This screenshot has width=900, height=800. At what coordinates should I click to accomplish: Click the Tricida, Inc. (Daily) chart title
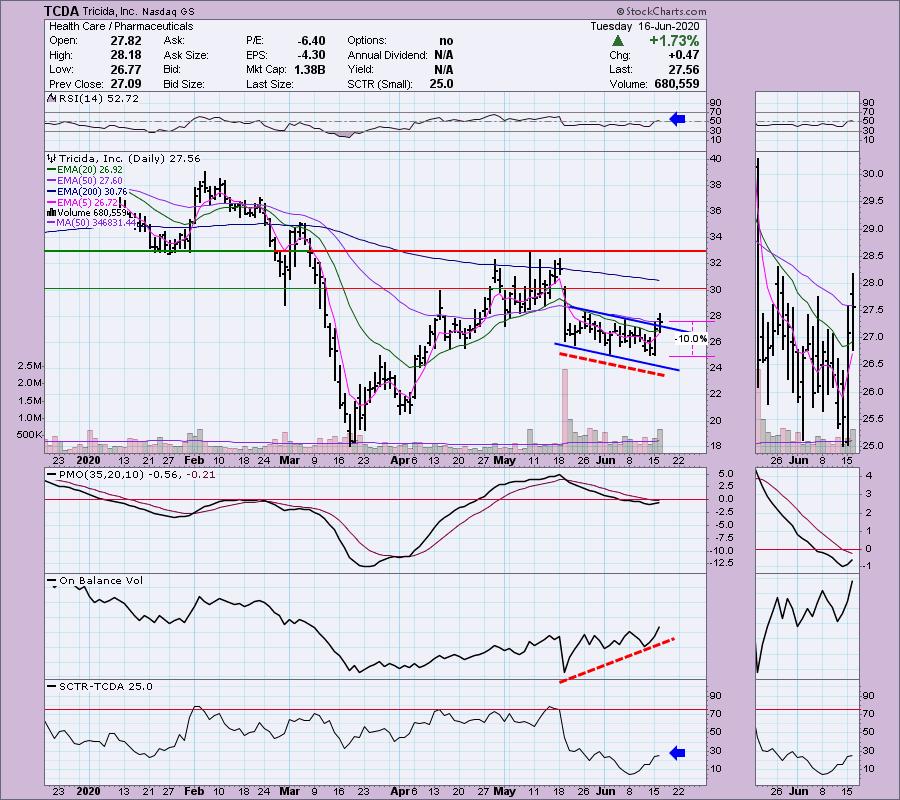coord(130,158)
